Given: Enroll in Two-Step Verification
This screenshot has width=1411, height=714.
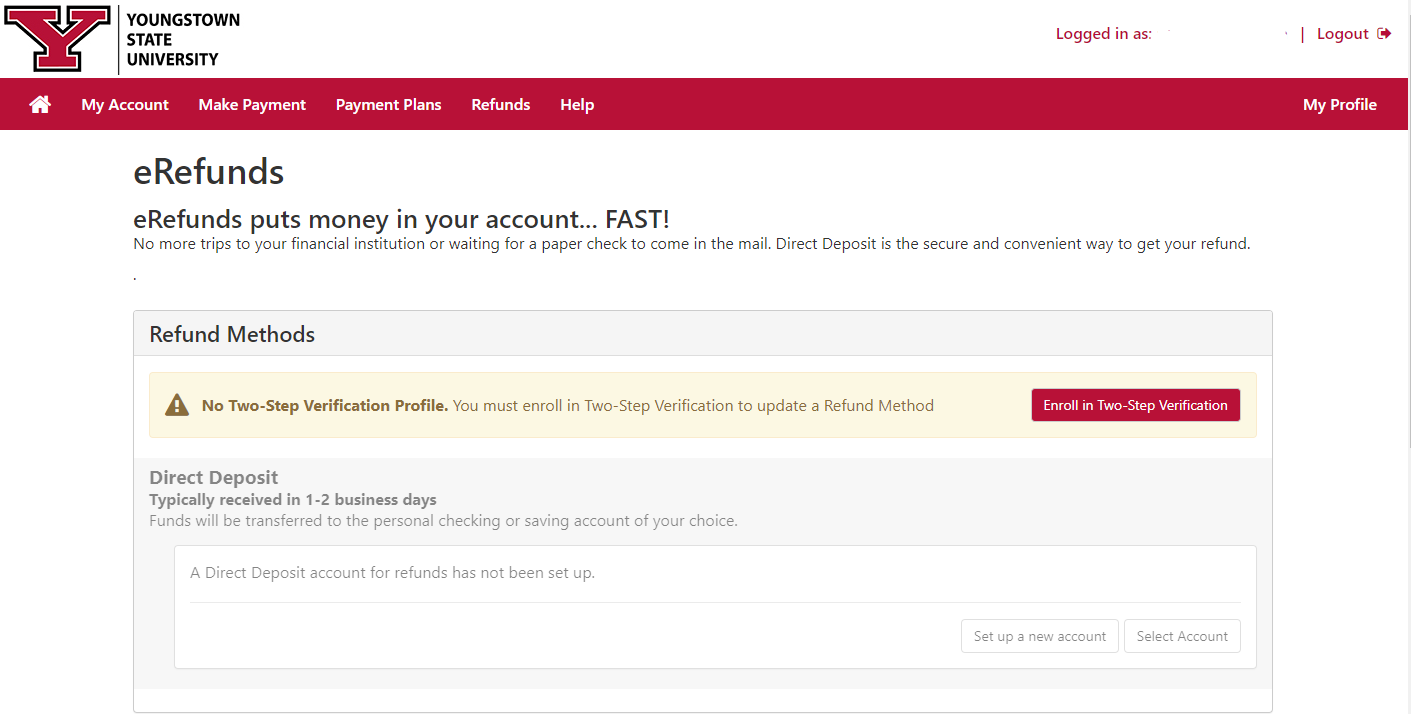Looking at the screenshot, I should [1136, 405].
